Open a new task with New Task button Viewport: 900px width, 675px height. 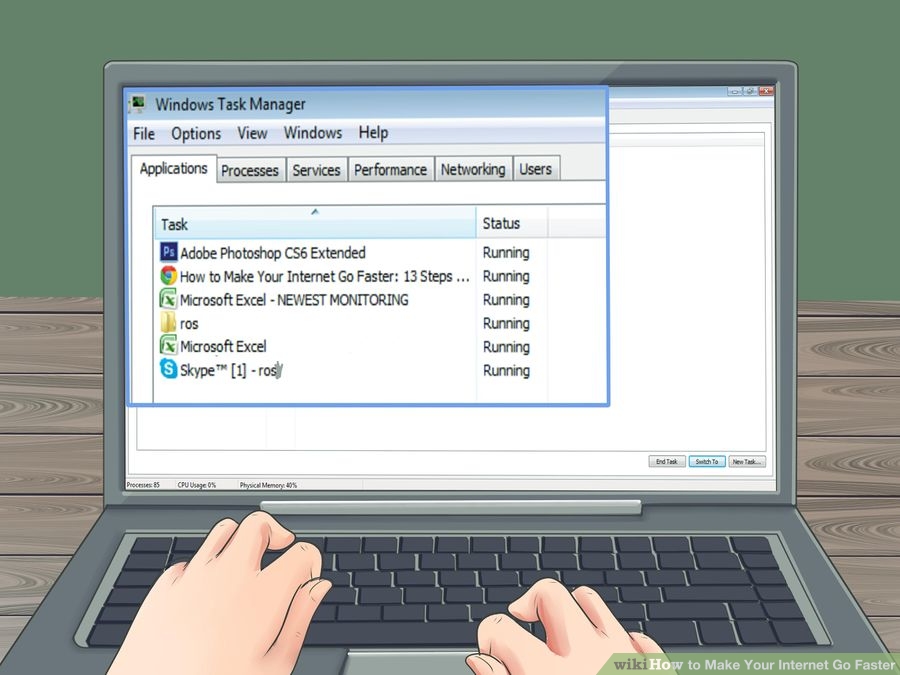747,461
